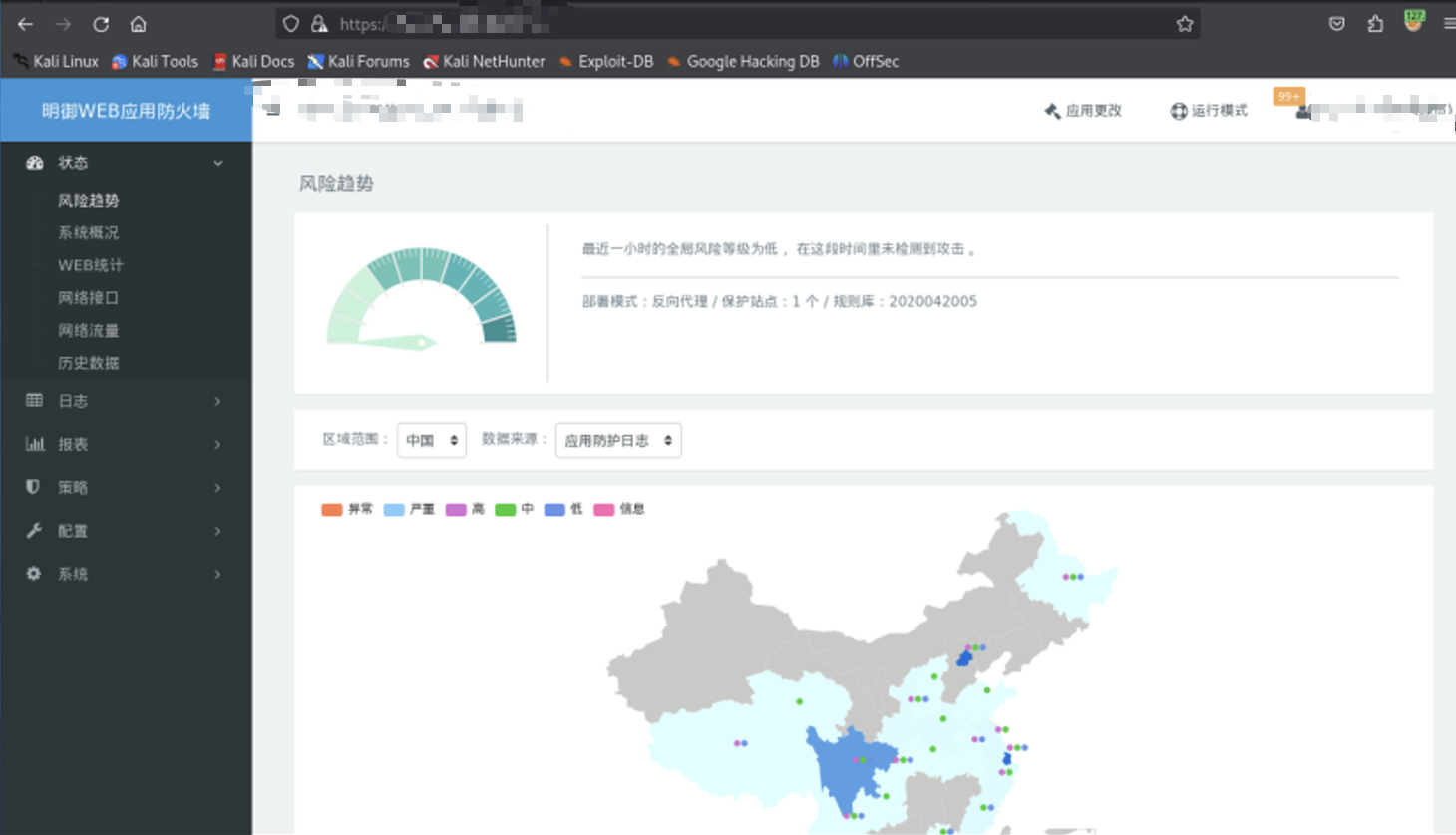Open 数据来源 dropdown 应用防护日志
Viewport: 1456px width, 835px height.
click(618, 440)
